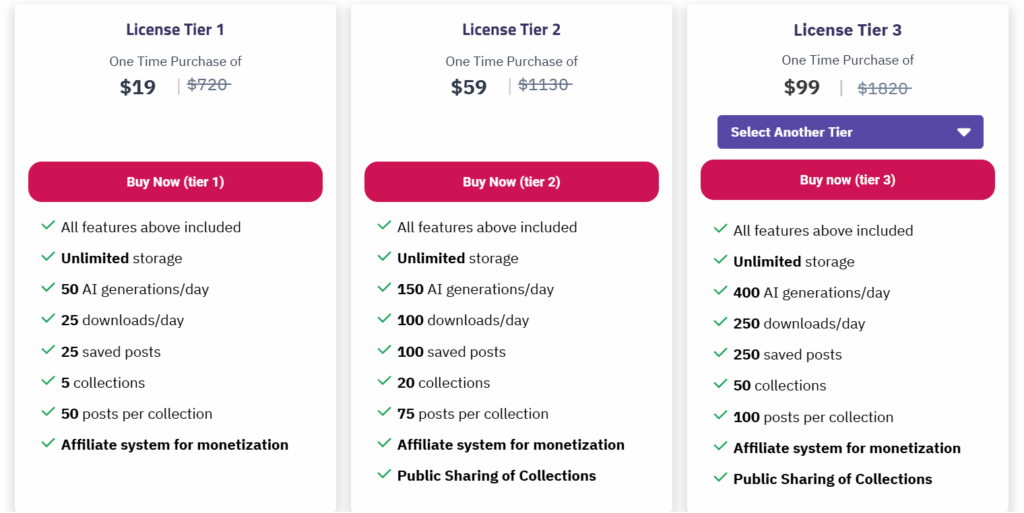The image size is (1024, 513).
Task: Click the white arrow on Select Another Tier
Action: [x=964, y=132]
